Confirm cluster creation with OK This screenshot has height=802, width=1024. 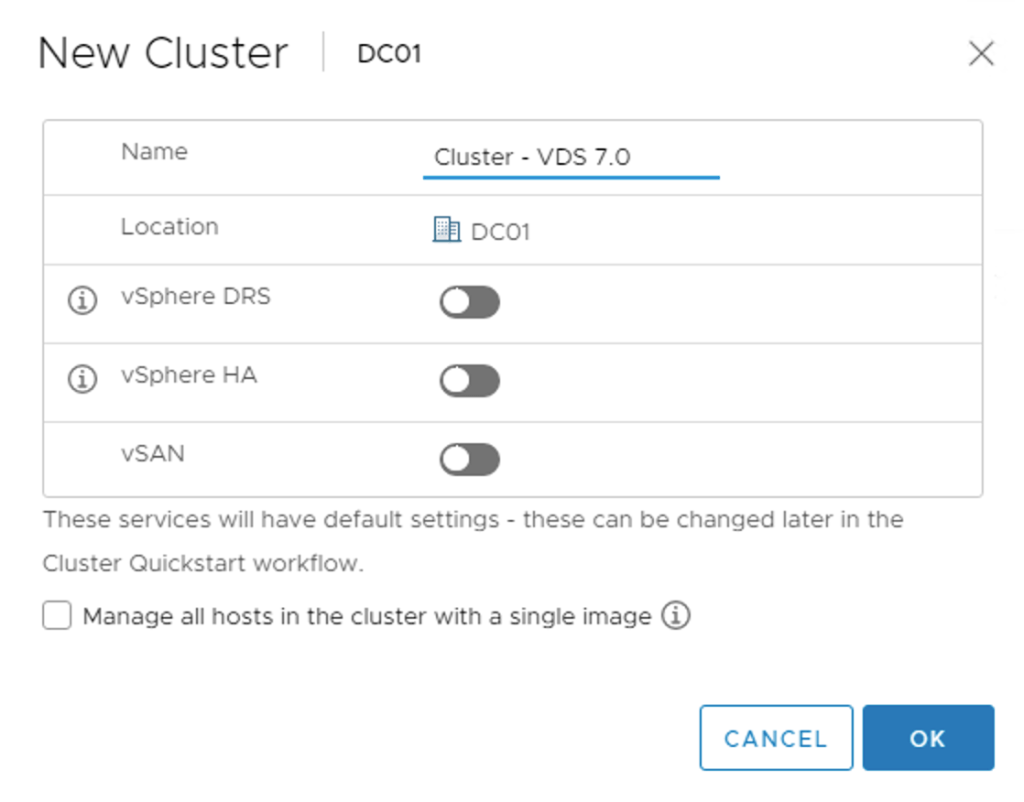tap(927, 738)
